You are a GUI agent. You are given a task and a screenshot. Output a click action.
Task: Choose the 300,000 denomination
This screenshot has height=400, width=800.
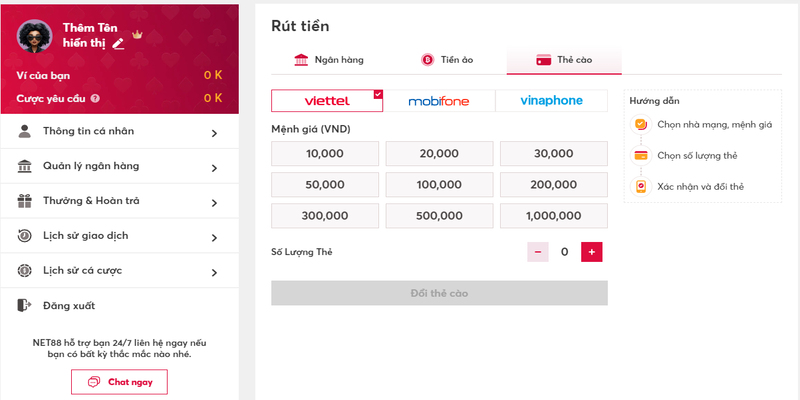point(325,216)
